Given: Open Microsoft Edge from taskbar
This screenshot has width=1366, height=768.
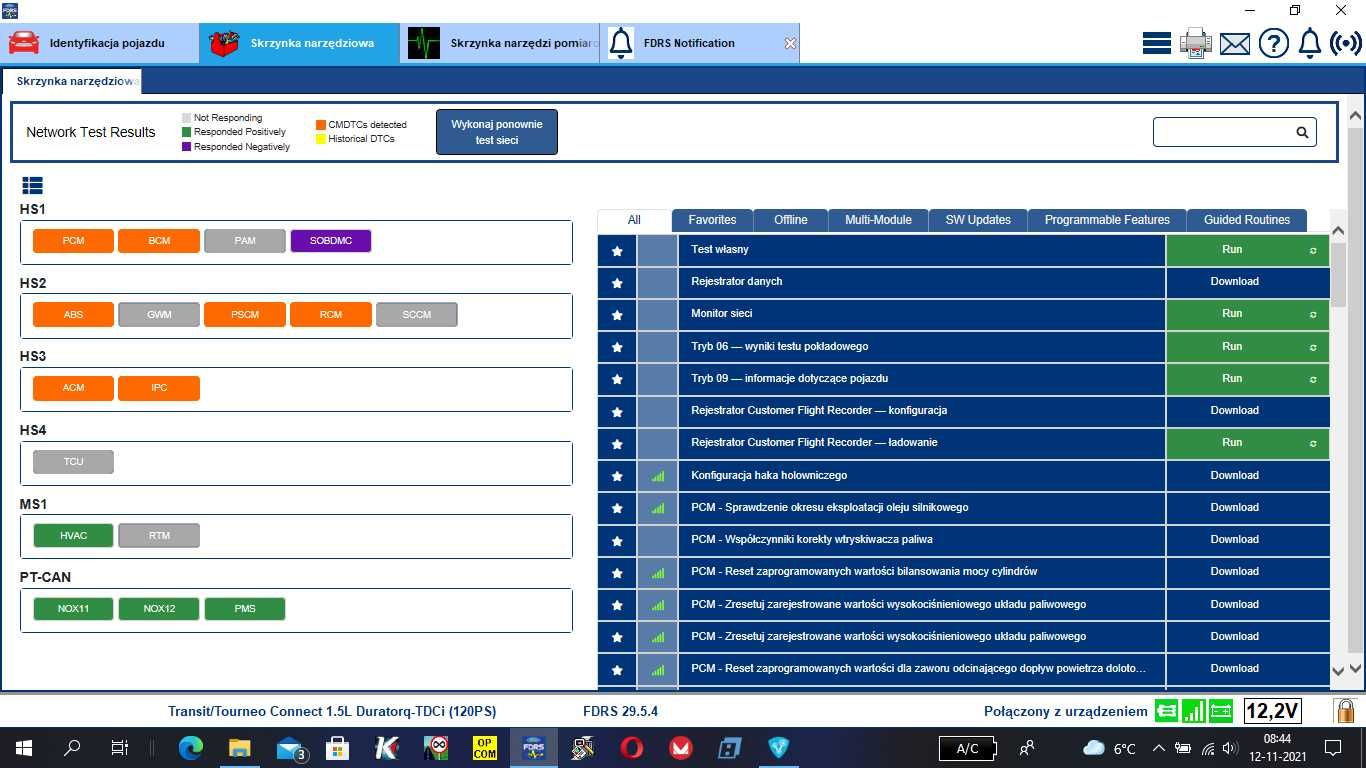Looking at the screenshot, I should [190, 747].
